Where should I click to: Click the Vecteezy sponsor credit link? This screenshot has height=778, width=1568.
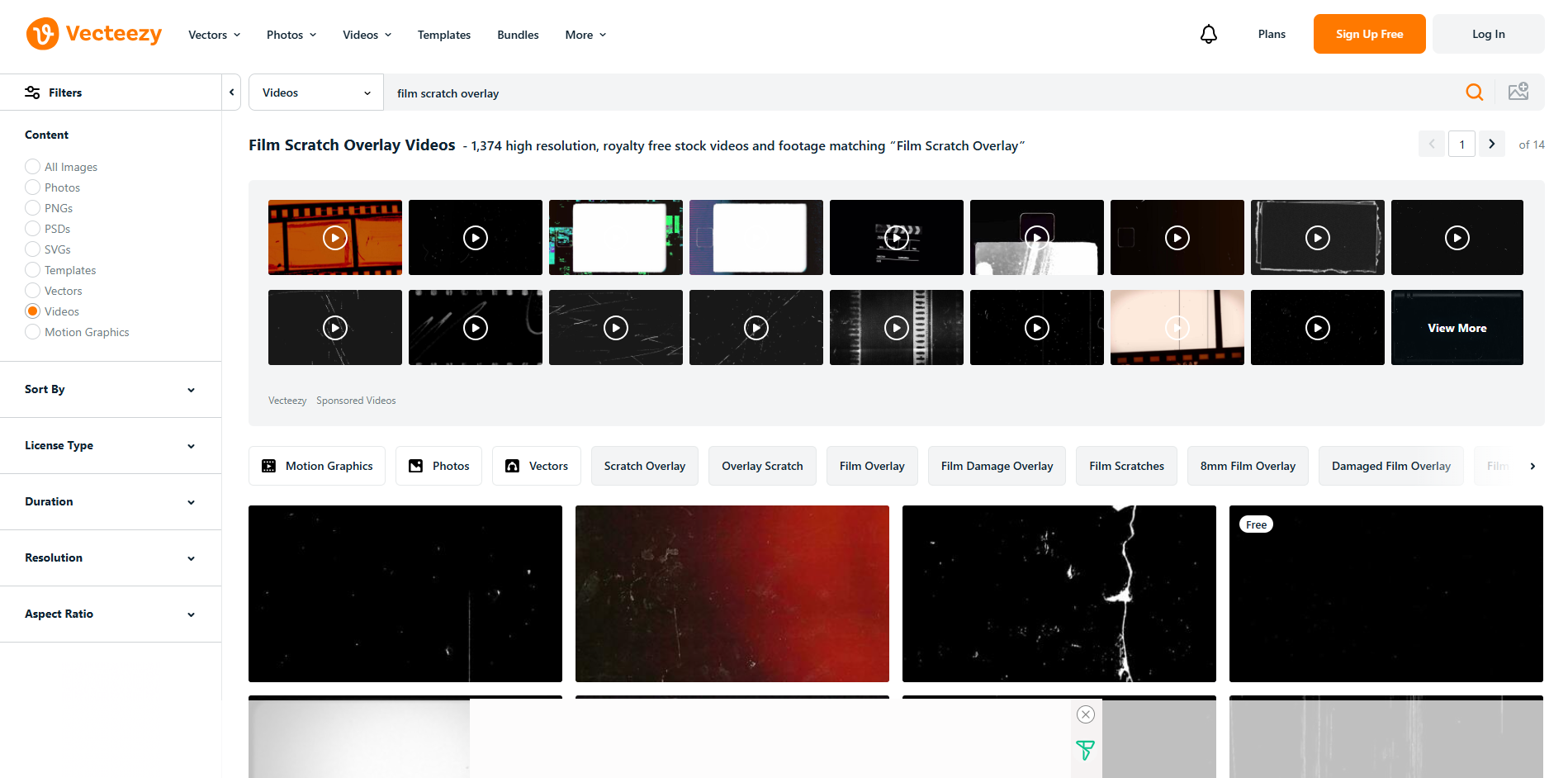[287, 401]
